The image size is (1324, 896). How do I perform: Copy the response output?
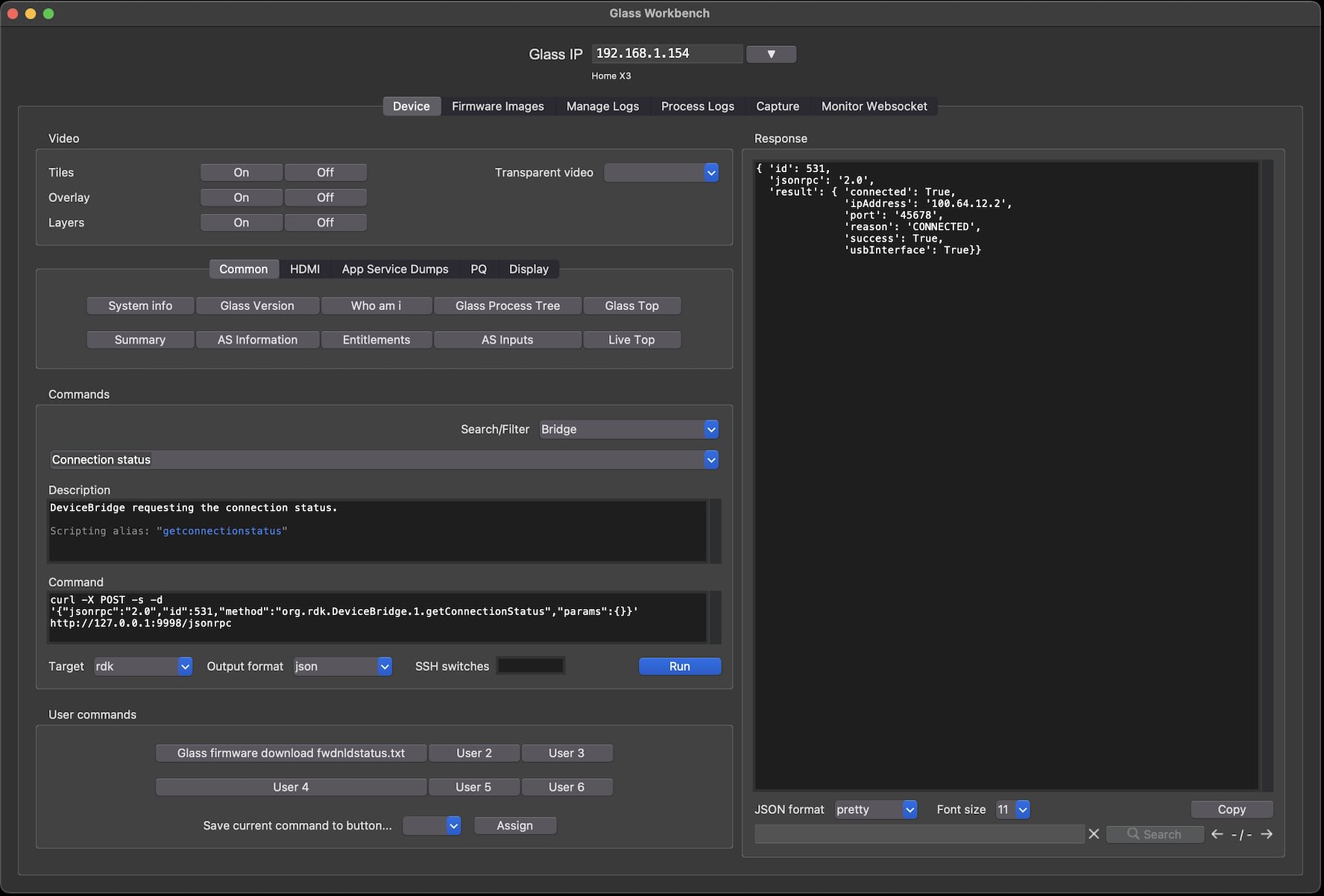[x=1231, y=810]
